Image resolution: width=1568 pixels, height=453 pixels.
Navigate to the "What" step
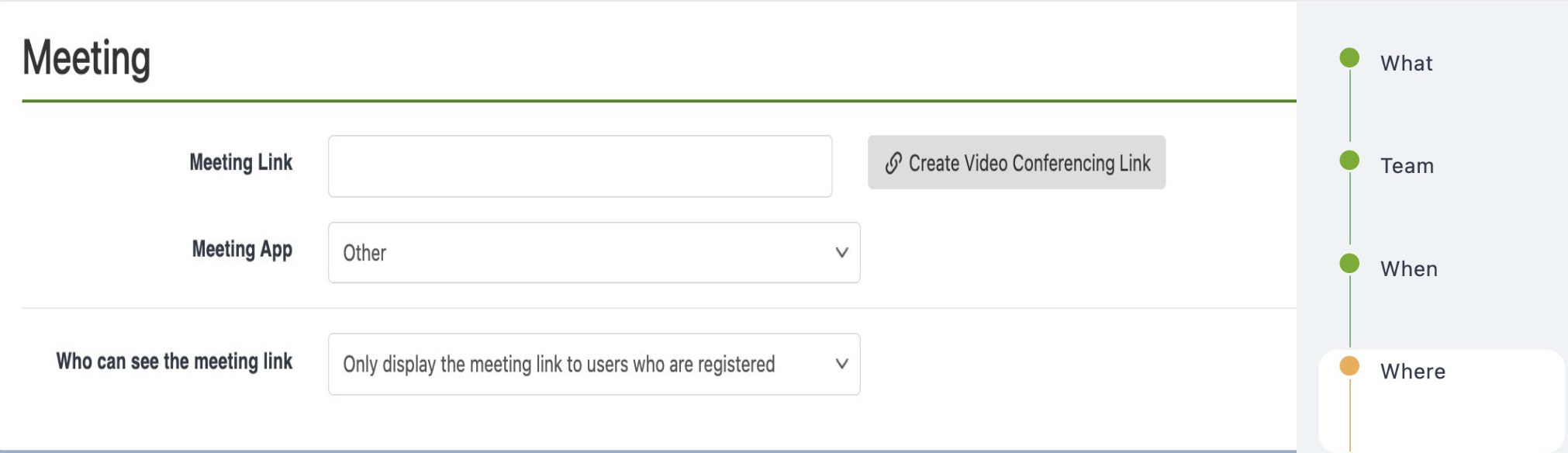point(1405,64)
